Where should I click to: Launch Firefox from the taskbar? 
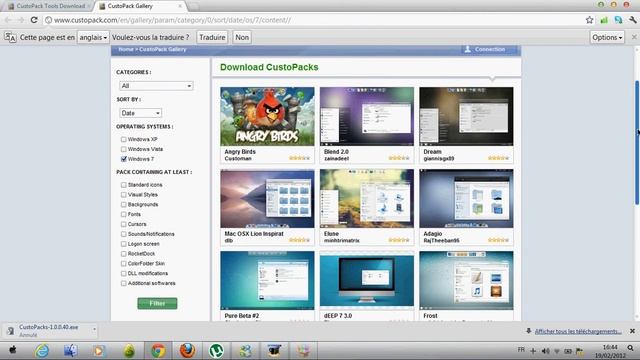[187, 351]
